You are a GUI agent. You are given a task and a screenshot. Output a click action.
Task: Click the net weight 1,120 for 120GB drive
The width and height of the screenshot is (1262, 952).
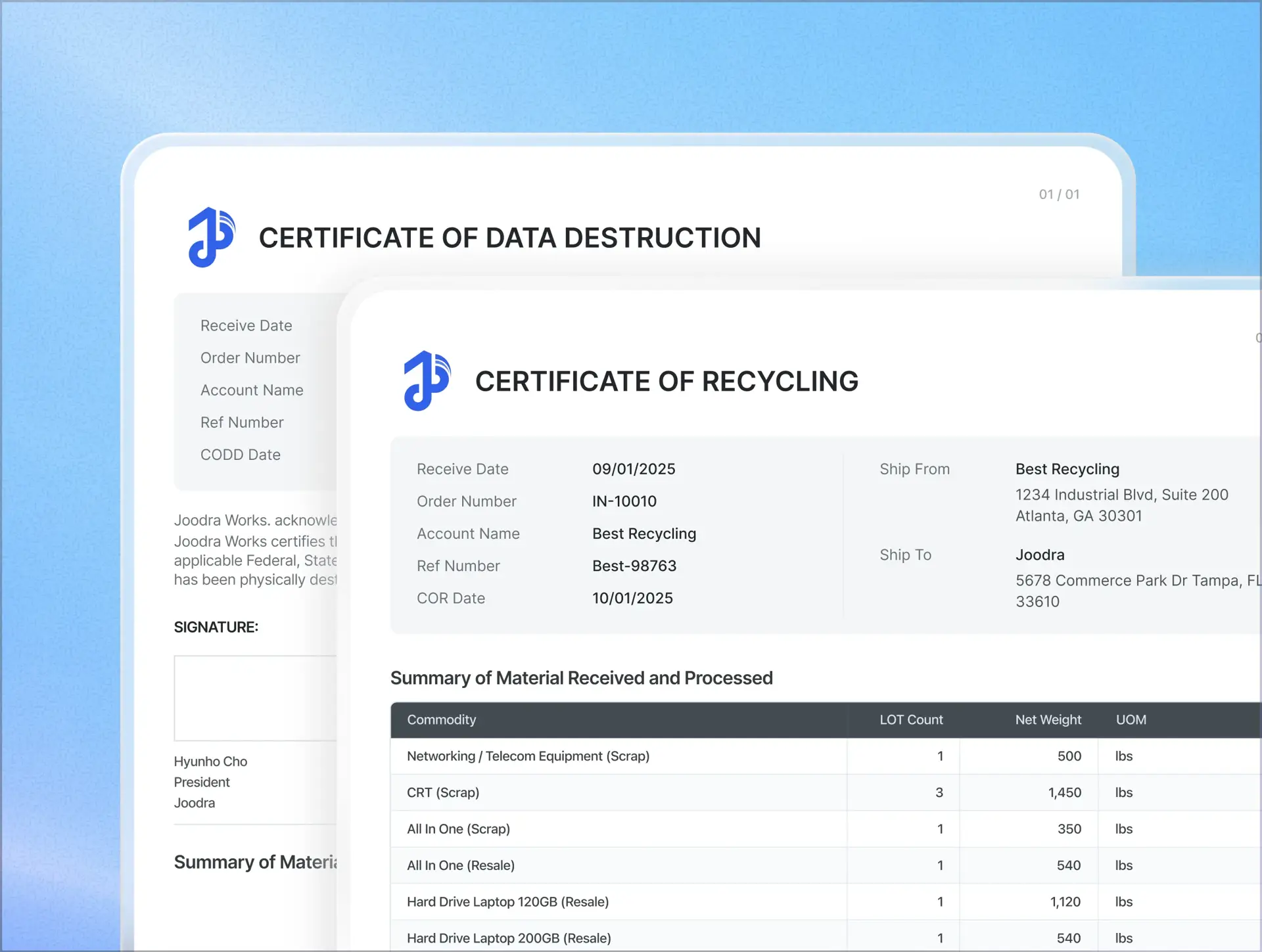1065,902
